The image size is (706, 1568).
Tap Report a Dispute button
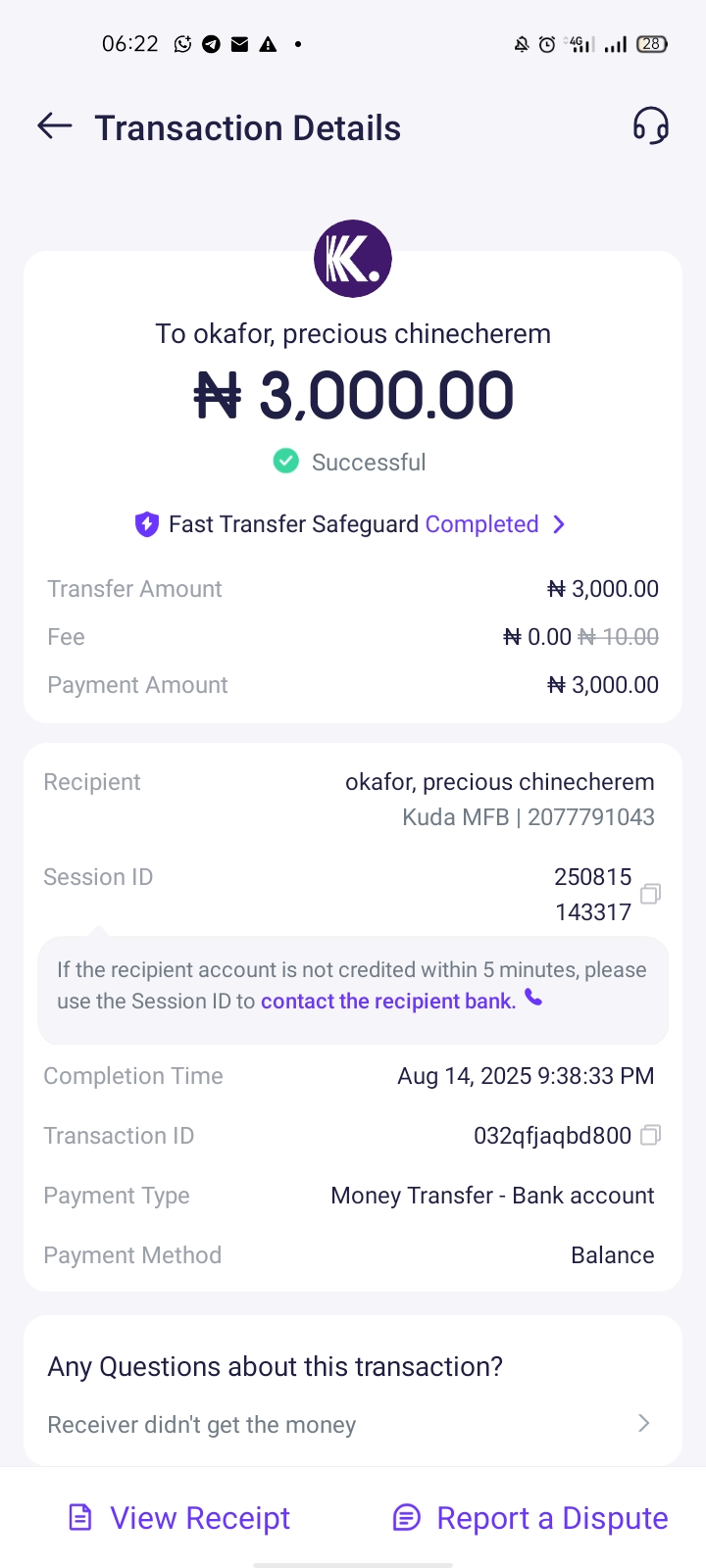pyautogui.click(x=530, y=1518)
